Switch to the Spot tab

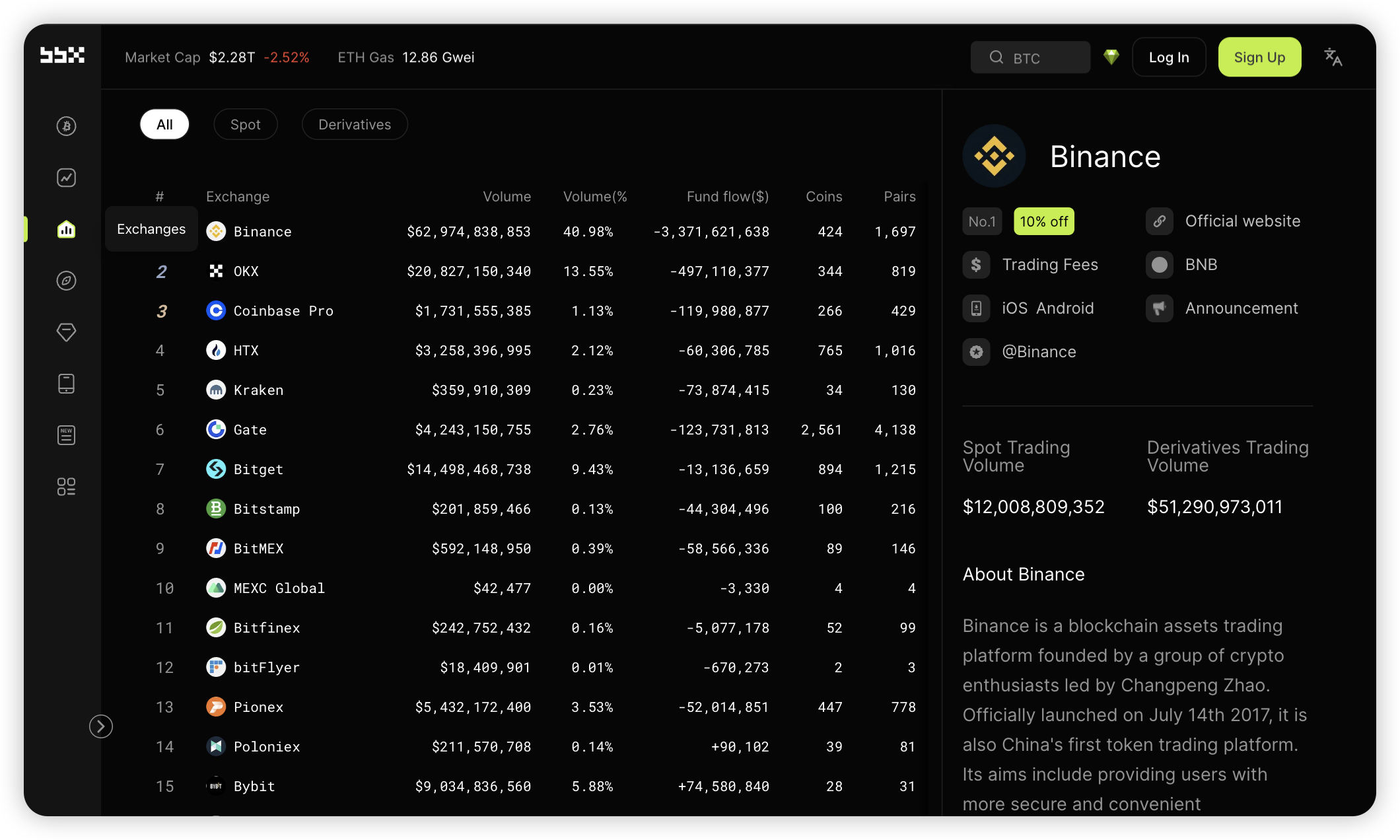tap(245, 124)
